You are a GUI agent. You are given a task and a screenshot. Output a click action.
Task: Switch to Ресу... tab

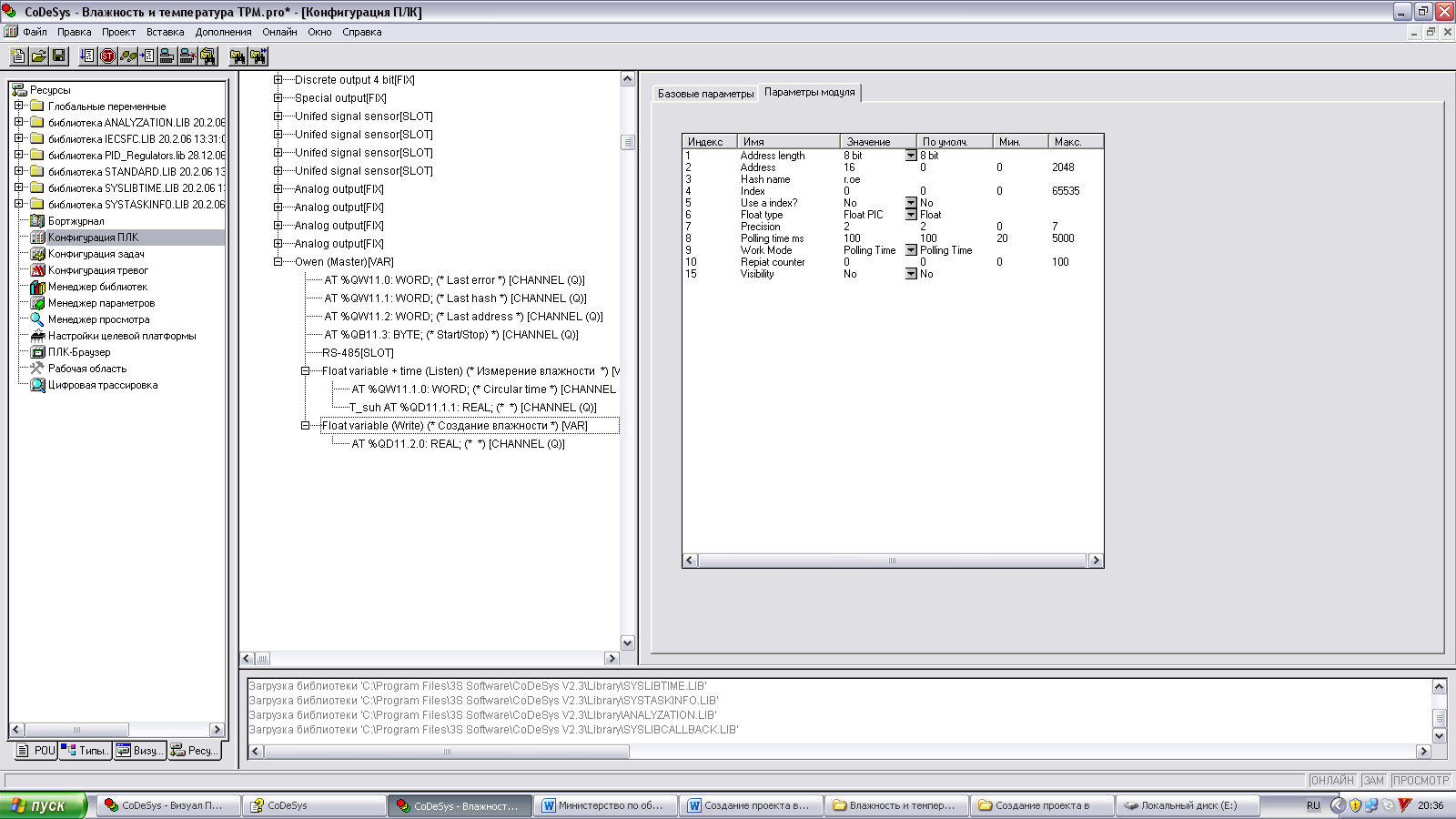[194, 751]
